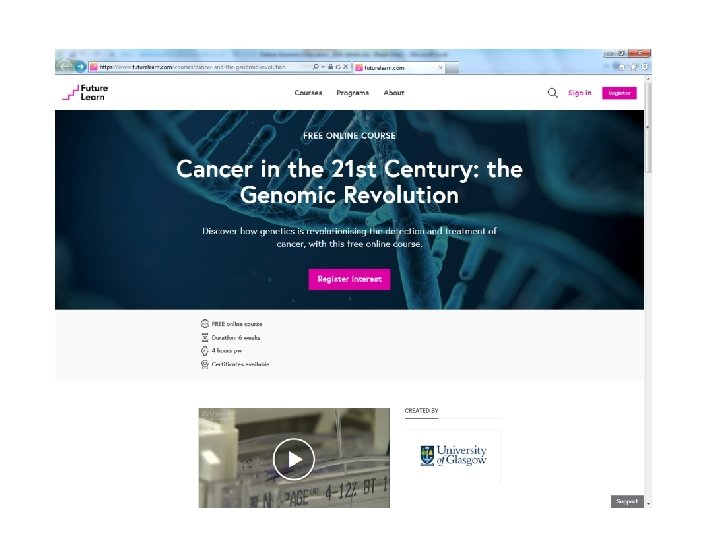720x540 pixels.
Task: Click 'Certificates available' text
Action: [240, 364]
